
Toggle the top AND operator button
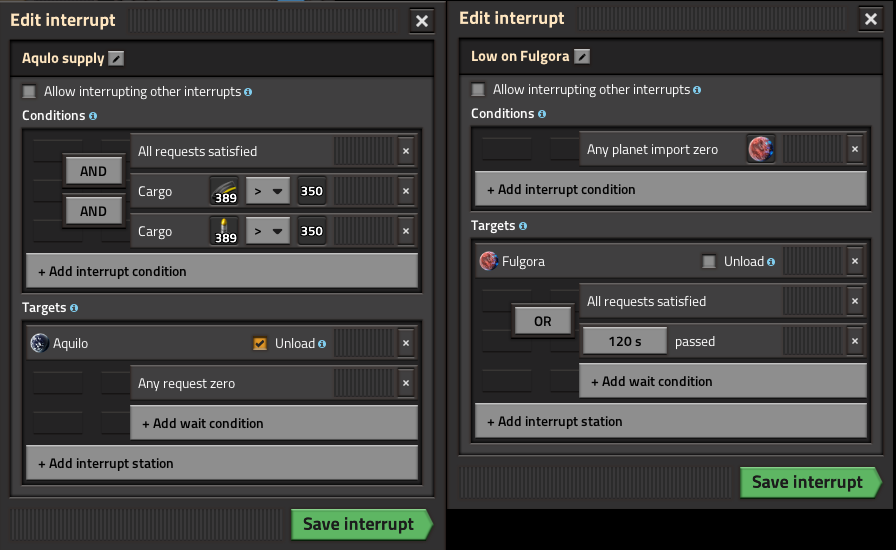[x=93, y=171]
